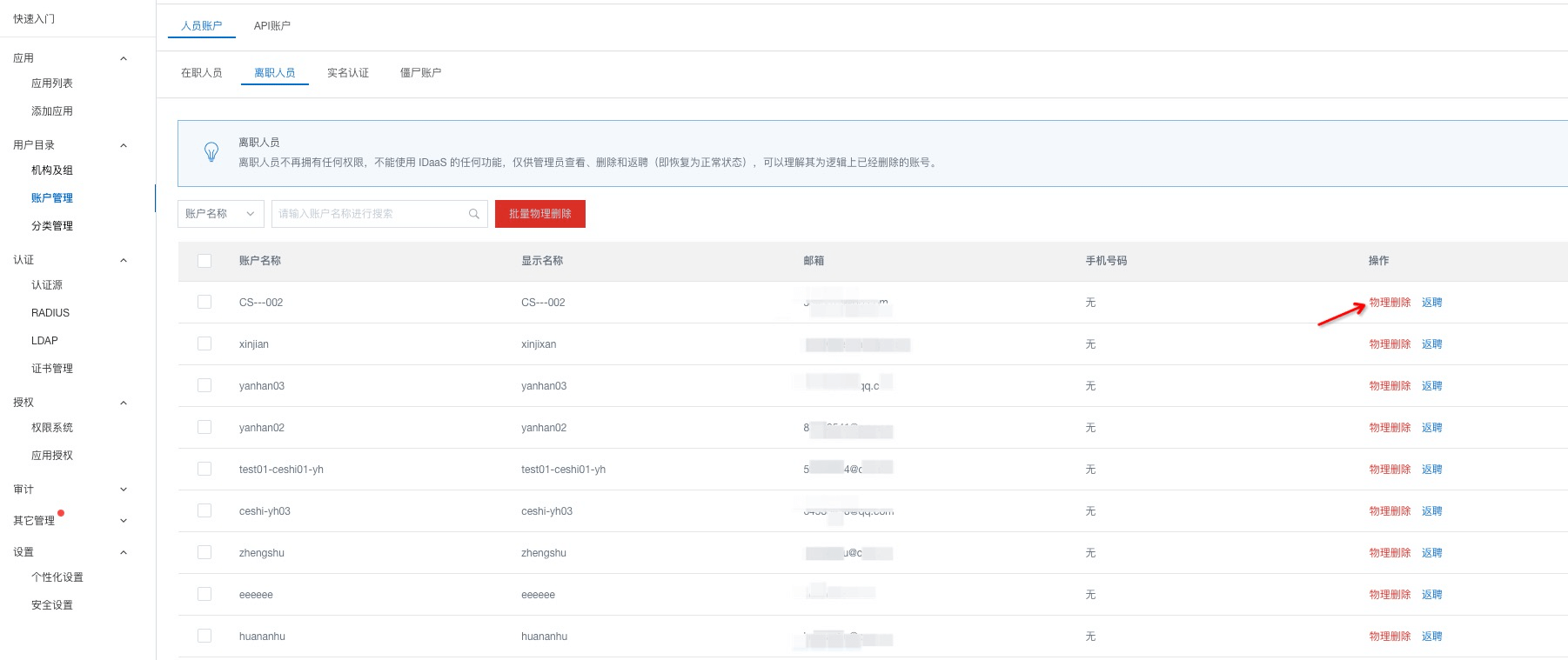1568x660 pixels.
Task: Open 机构及组 in the sidebar
Action: 52,170
